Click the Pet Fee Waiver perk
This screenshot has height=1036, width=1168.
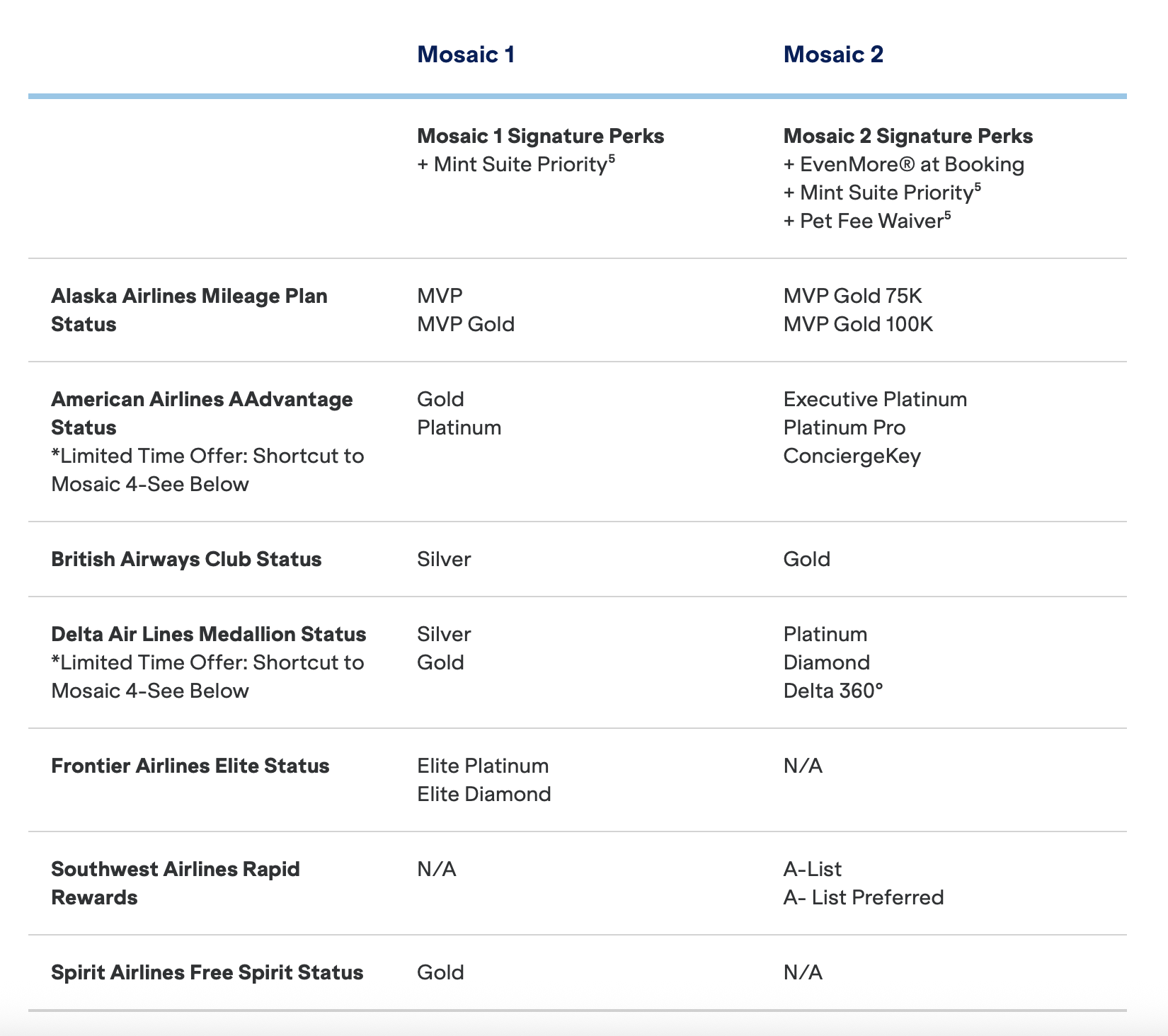[867, 221]
